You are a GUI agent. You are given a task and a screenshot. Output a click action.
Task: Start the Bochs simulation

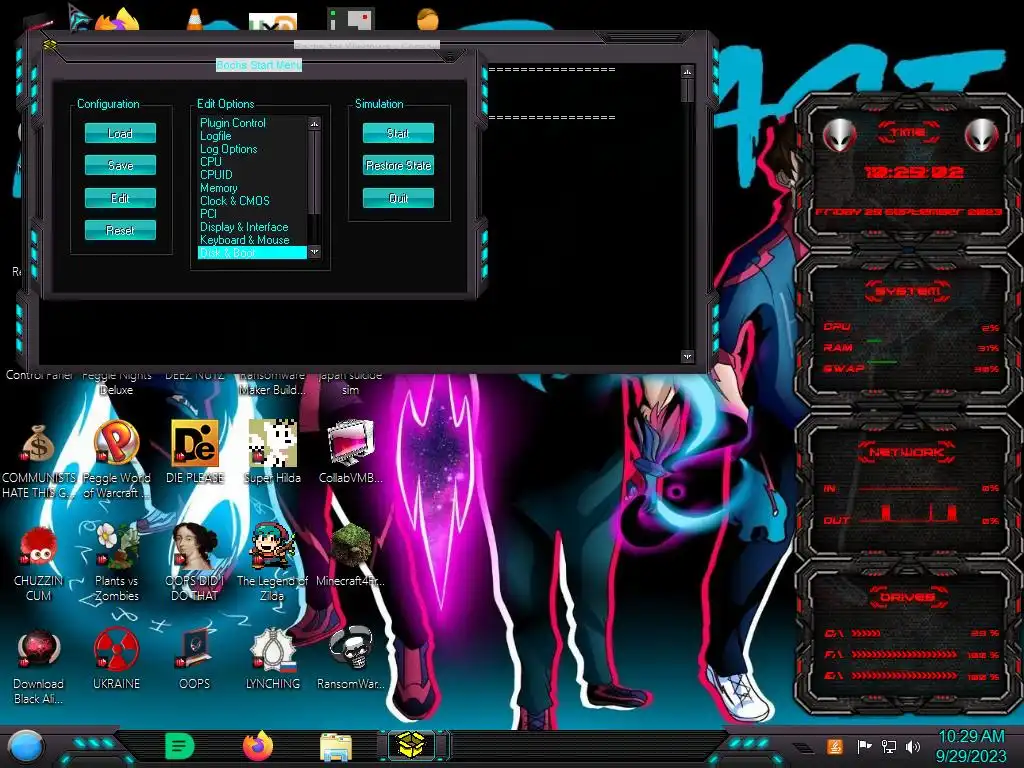click(x=398, y=133)
